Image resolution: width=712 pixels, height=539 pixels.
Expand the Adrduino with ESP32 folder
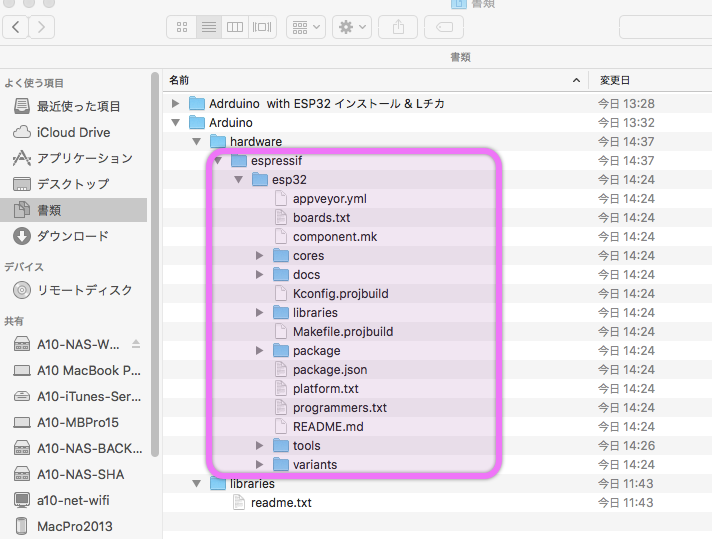[x=176, y=104]
